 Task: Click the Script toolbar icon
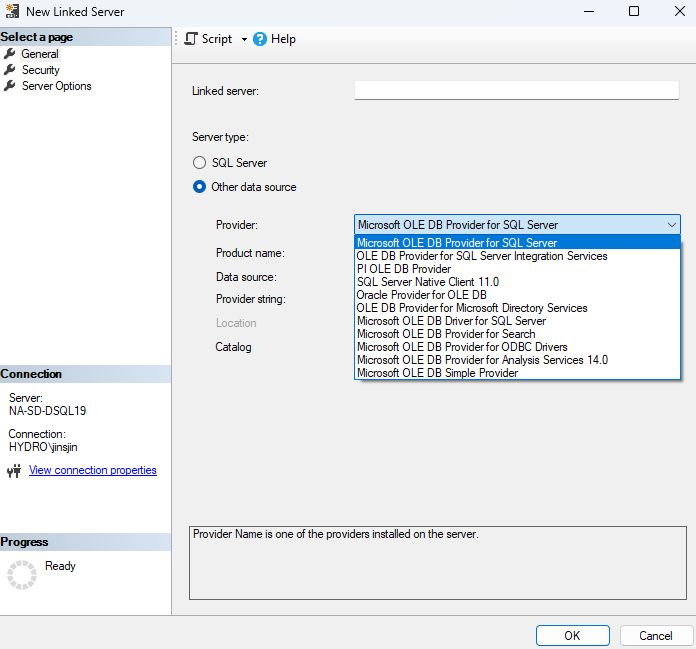pos(191,39)
